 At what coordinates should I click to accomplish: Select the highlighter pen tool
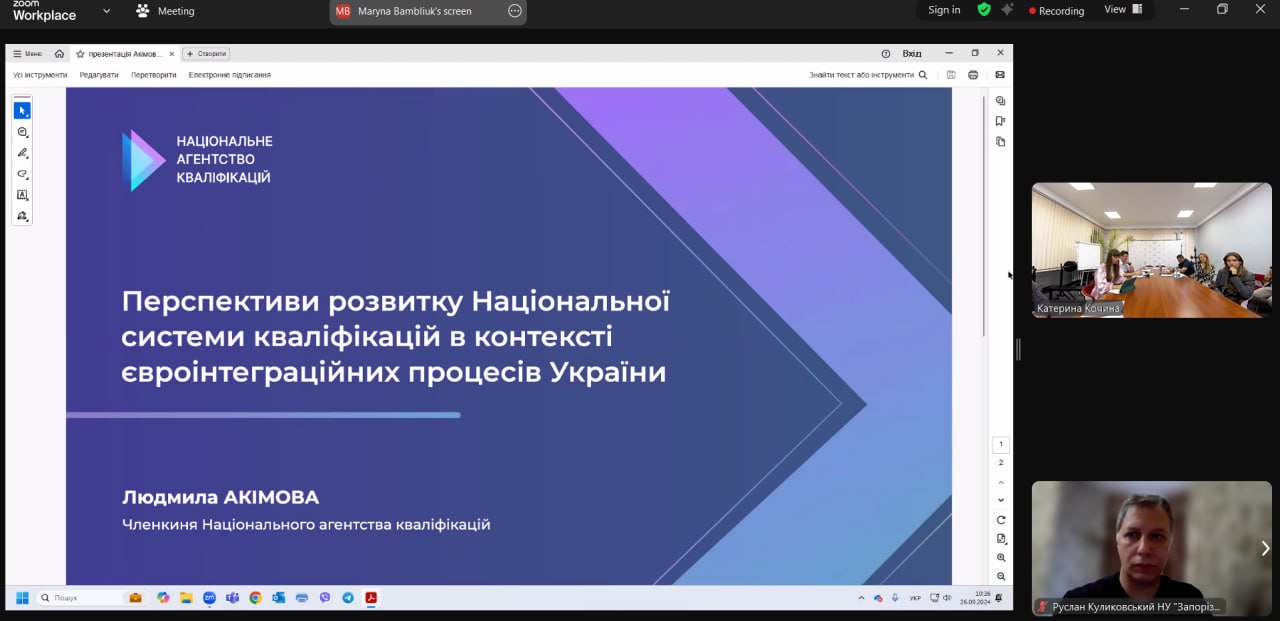(22, 153)
